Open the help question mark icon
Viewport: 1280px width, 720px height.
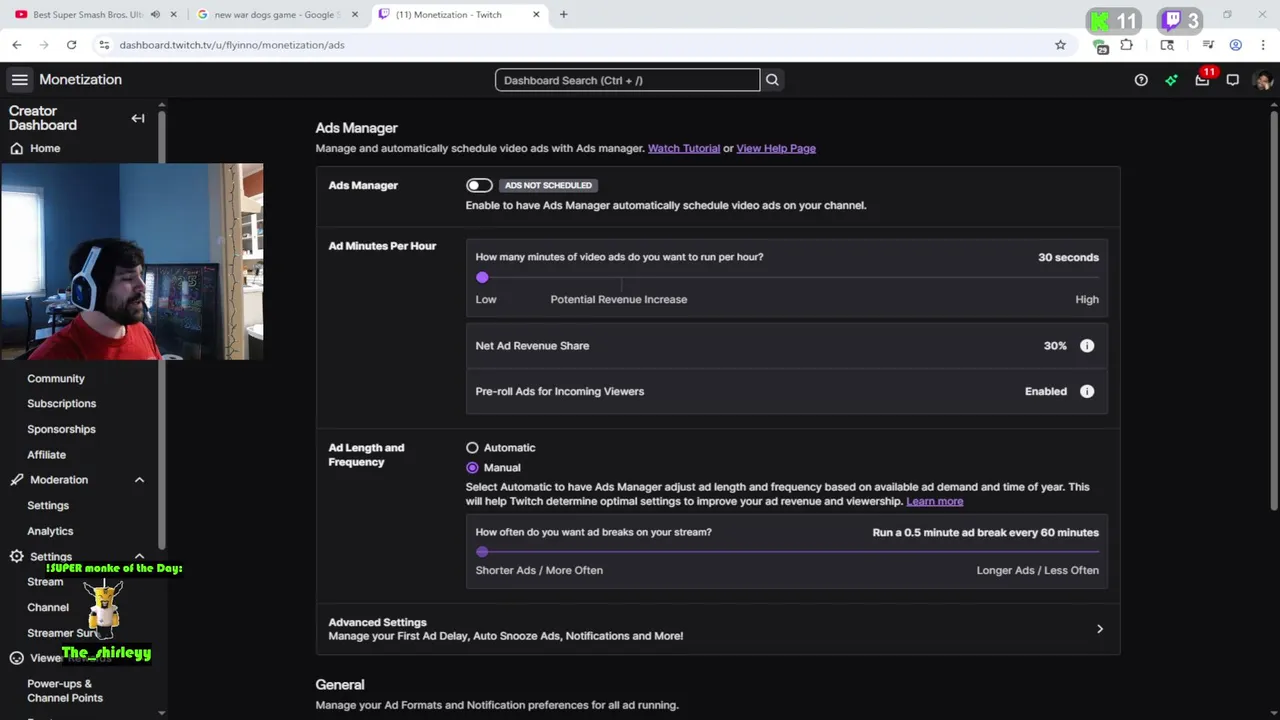coord(1141,80)
